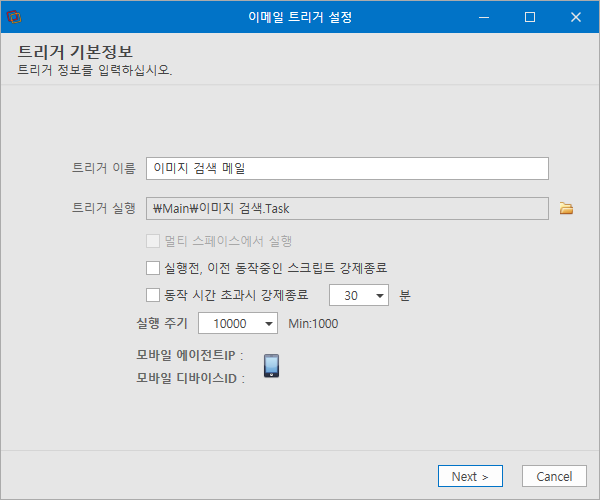Screen dimensions: 600x500
Task: Focus the 트리거 이름 input field
Action: tap(347, 168)
